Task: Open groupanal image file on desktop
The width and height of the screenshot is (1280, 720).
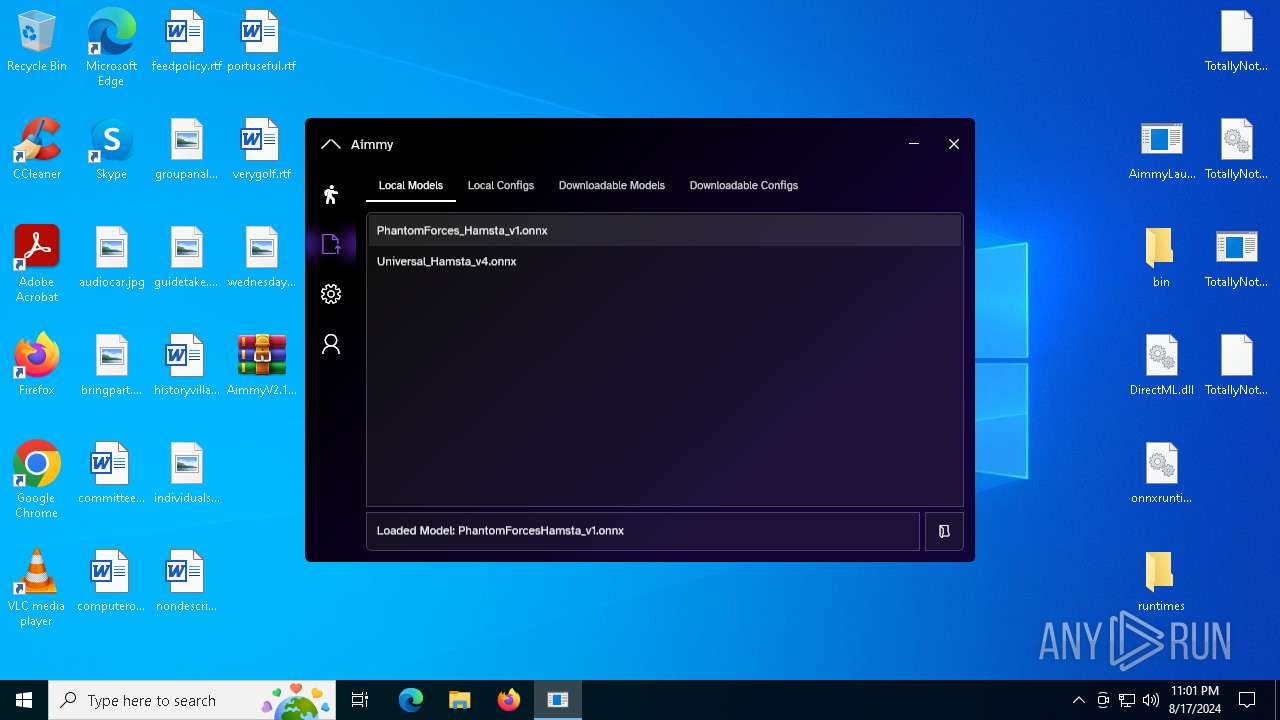Action: [x=186, y=150]
